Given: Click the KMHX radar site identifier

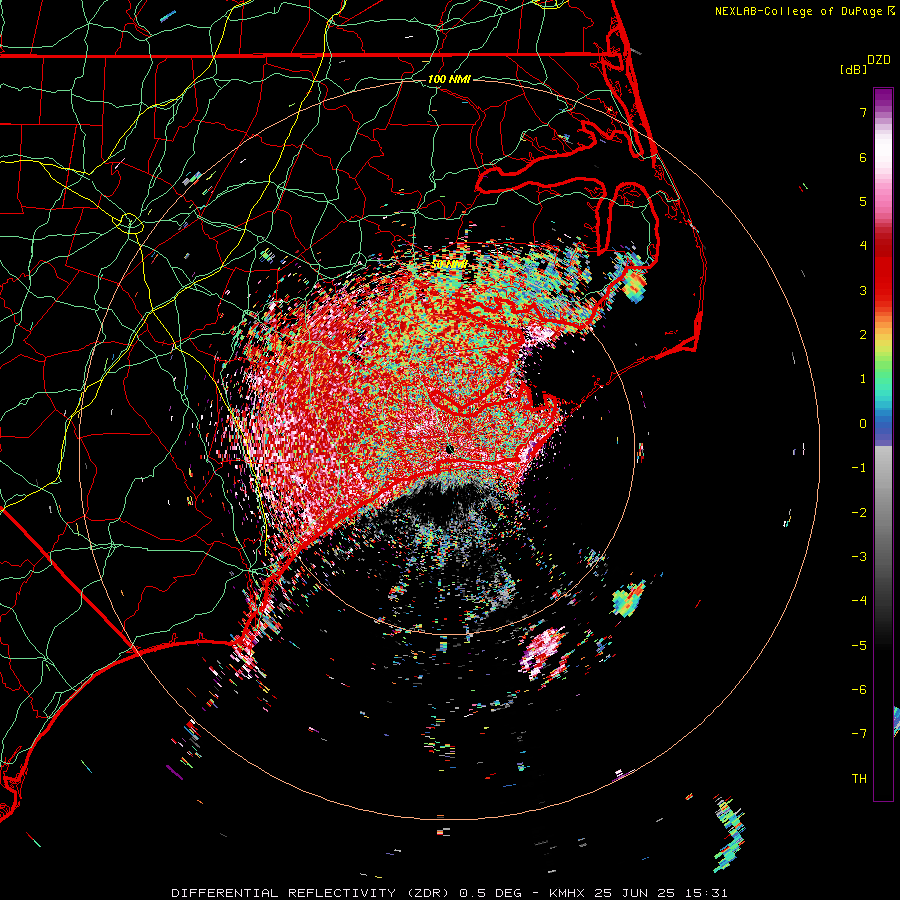Looking at the screenshot, I should (x=568, y=893).
